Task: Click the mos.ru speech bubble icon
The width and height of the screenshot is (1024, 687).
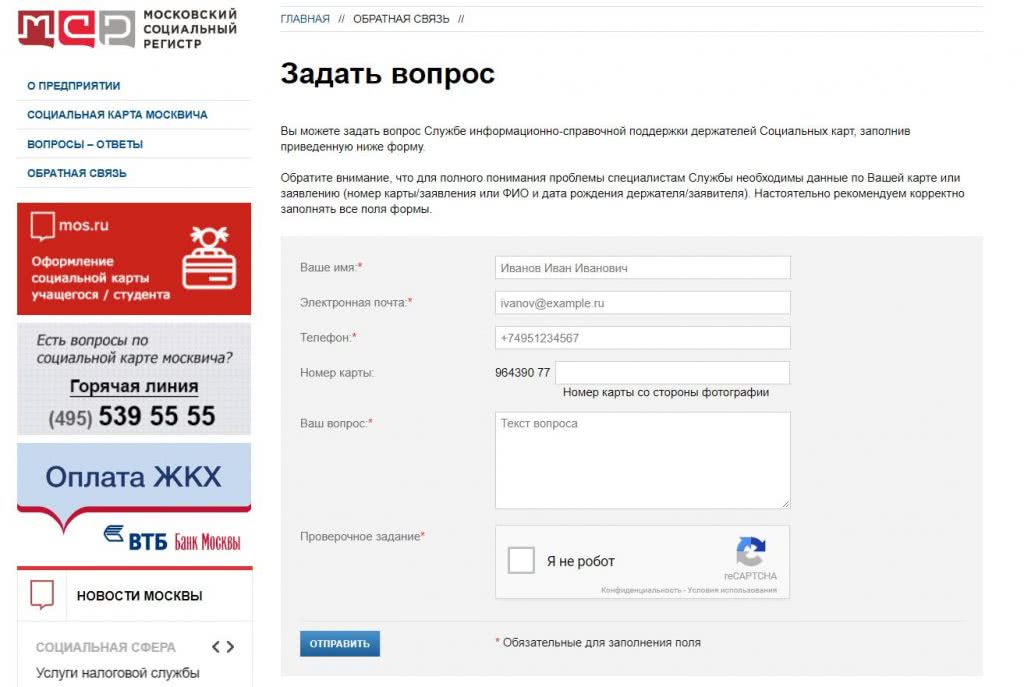Action: coord(43,227)
